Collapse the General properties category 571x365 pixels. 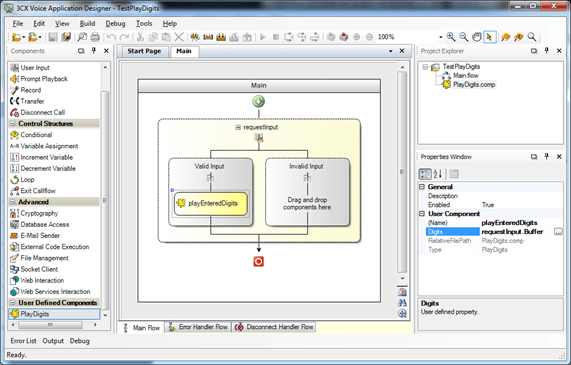[422, 187]
